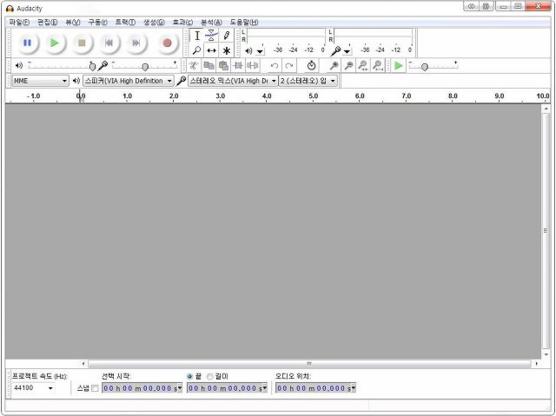This screenshot has width=556, height=416.
Task: Select the Zoom magnifier tool
Action: 197,51
